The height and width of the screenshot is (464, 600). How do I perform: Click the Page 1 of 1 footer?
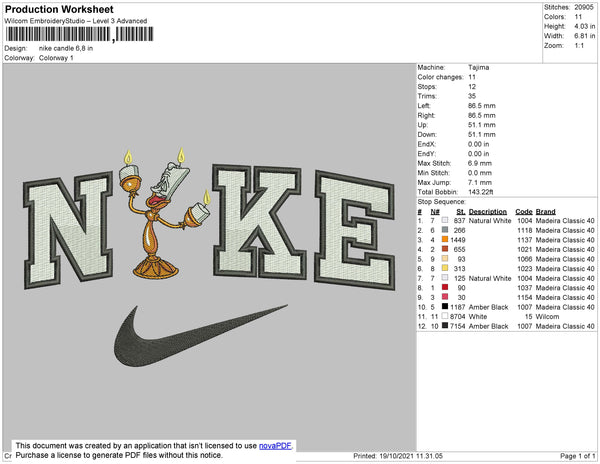pyautogui.click(x=577, y=456)
